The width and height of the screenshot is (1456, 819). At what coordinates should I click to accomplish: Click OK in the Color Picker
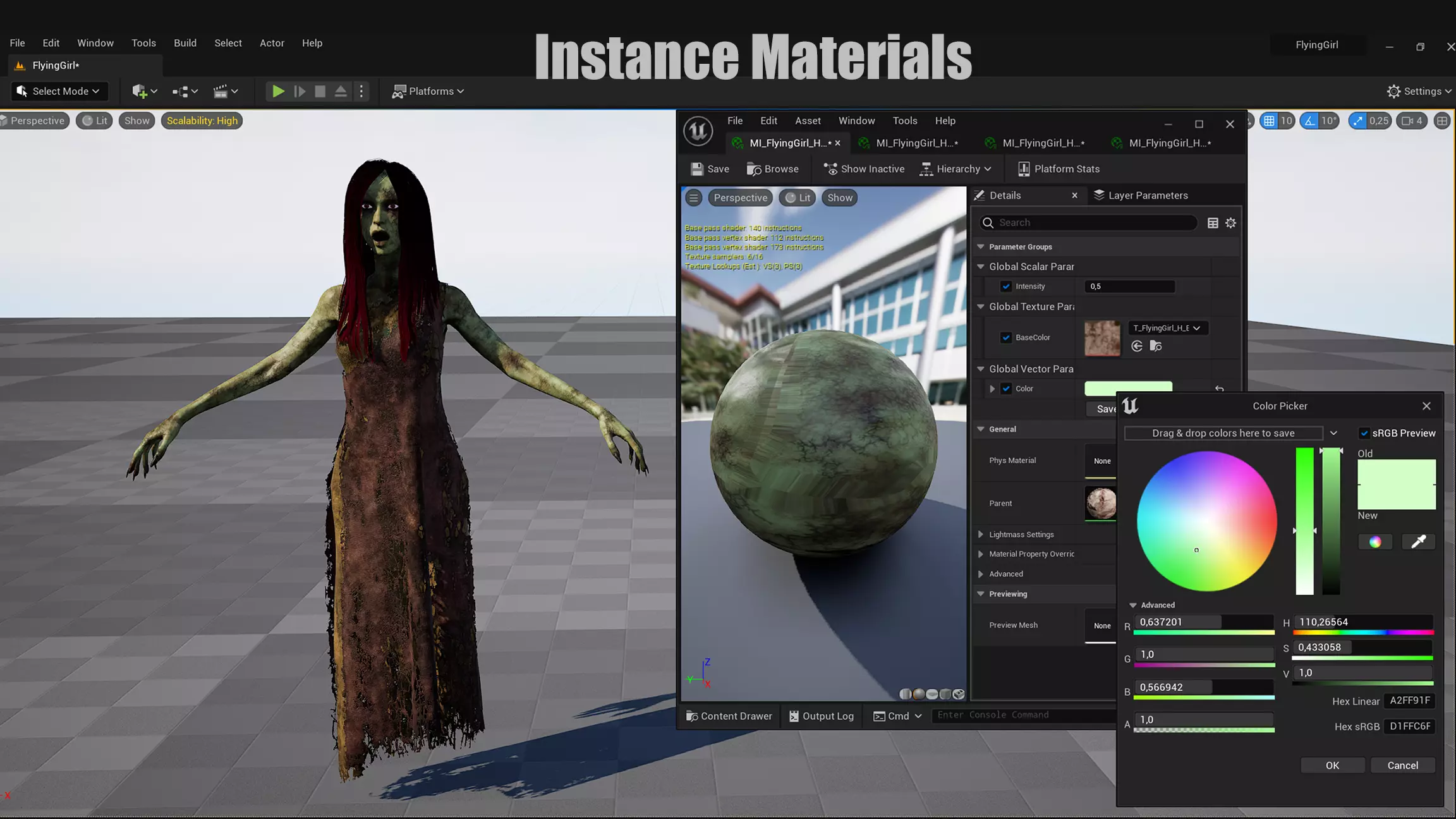pos(1332,765)
